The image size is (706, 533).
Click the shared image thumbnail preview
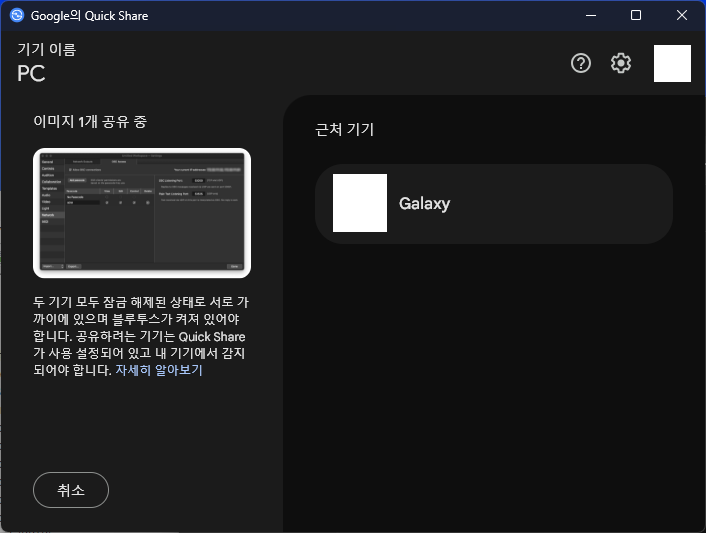coord(142,212)
